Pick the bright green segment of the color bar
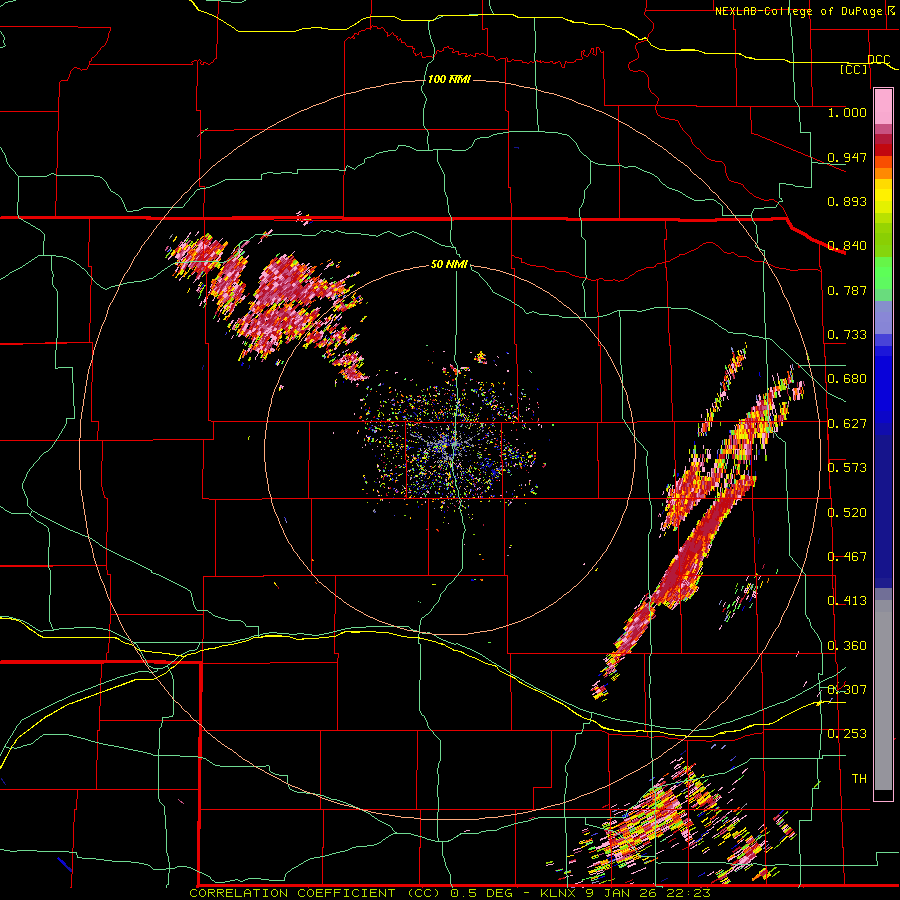The image size is (900, 900). pos(883,273)
